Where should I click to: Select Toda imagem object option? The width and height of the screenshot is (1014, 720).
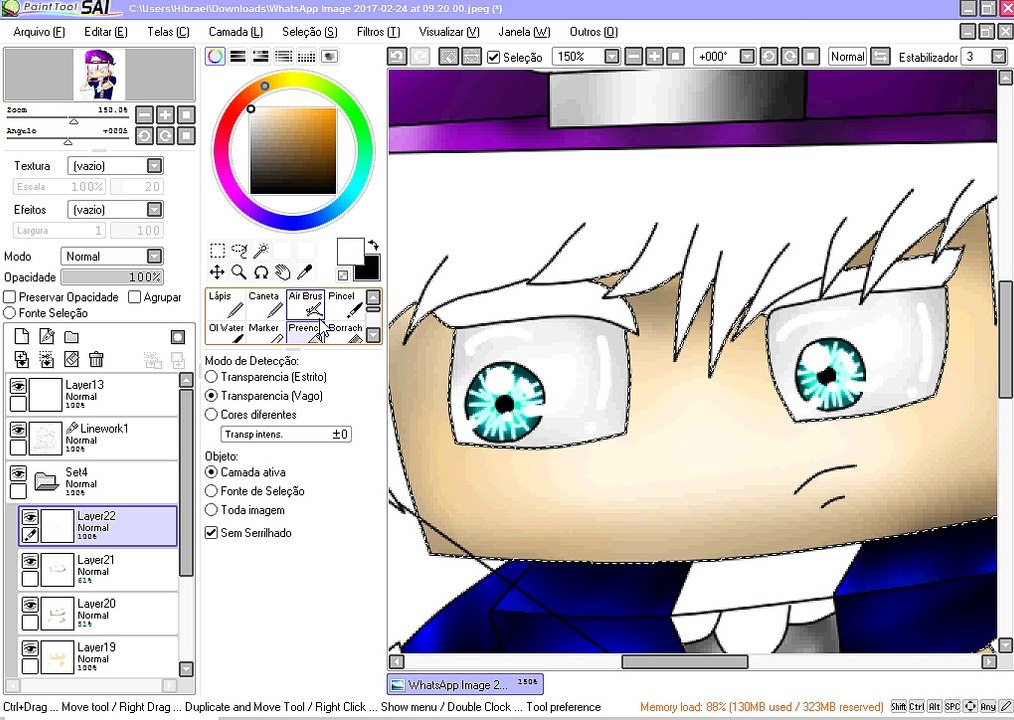point(211,510)
